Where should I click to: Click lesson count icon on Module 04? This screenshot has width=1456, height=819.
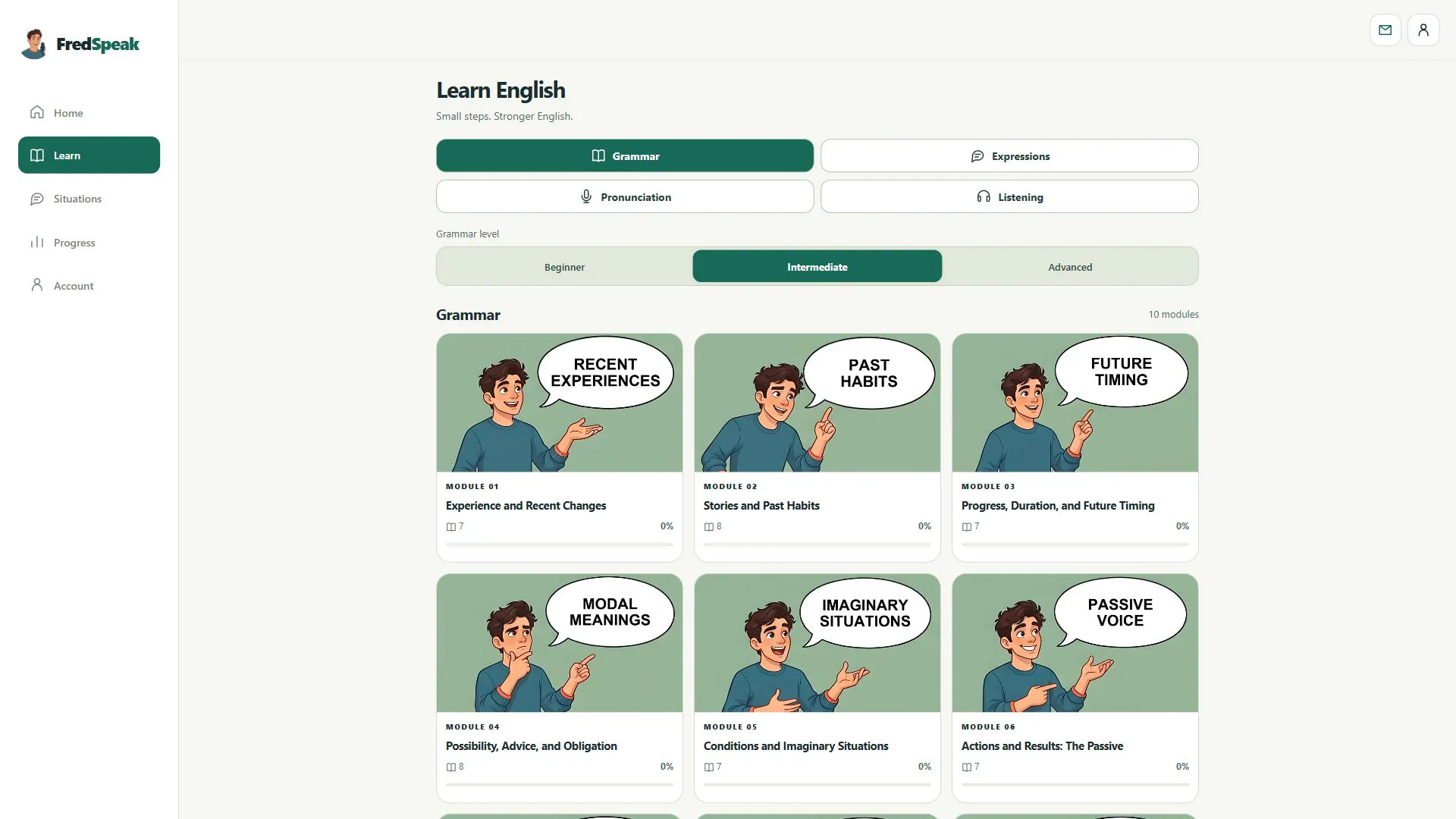(x=451, y=767)
